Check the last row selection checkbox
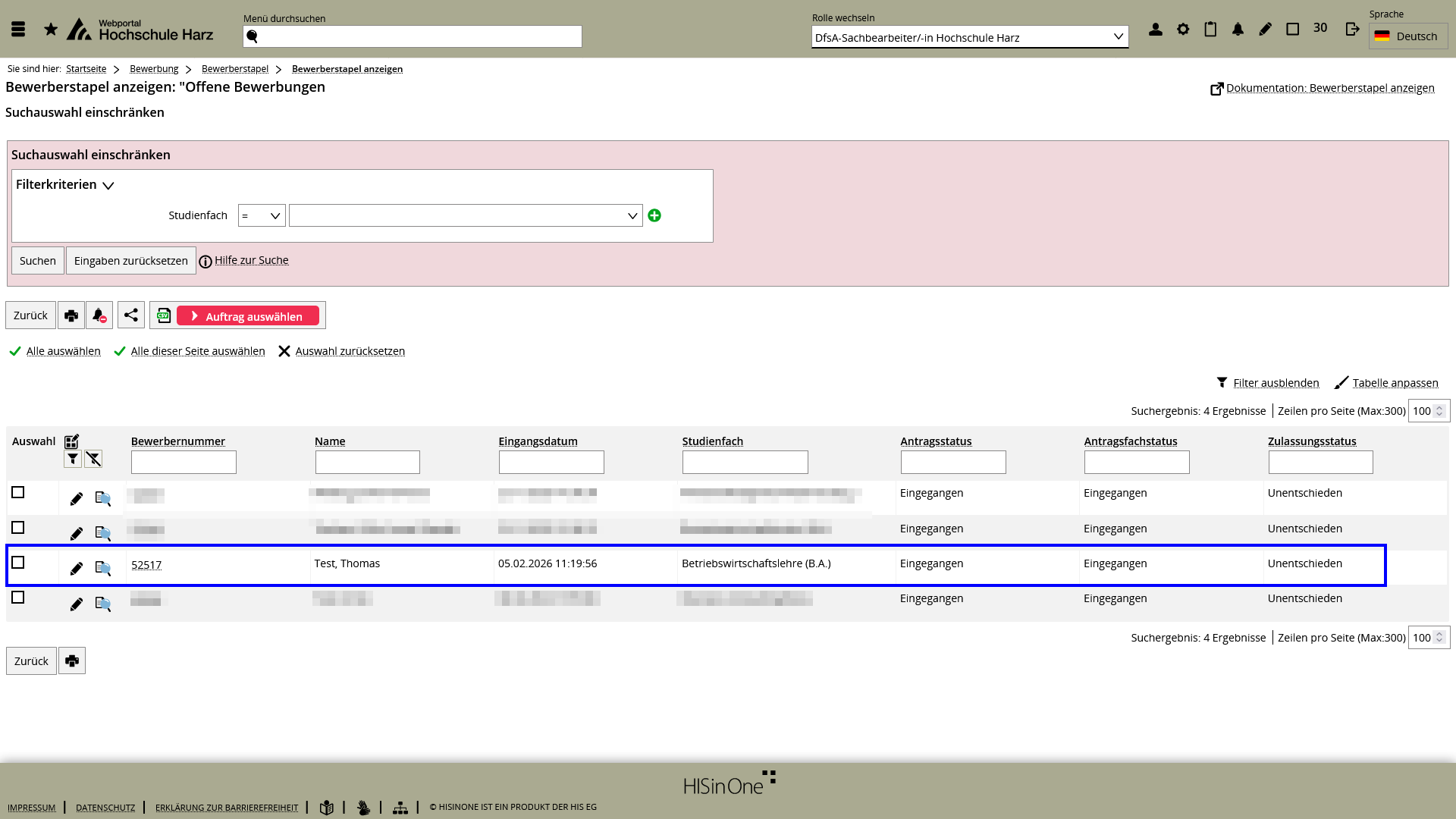1456x819 pixels. 18,598
